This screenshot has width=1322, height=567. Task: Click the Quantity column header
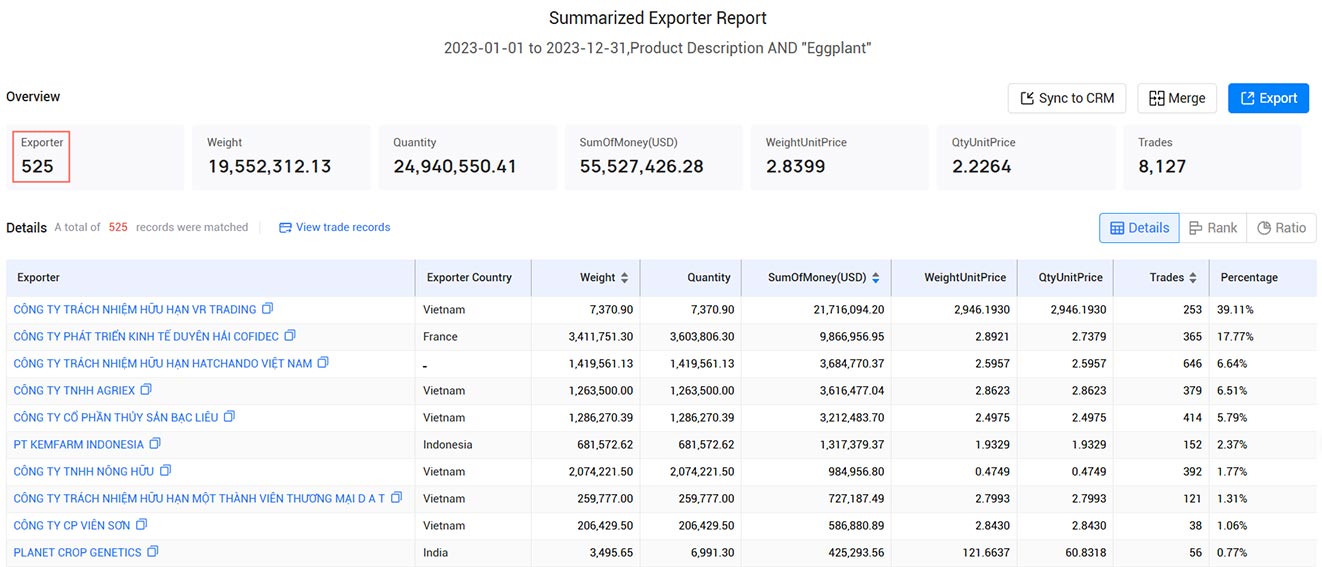(x=691, y=278)
